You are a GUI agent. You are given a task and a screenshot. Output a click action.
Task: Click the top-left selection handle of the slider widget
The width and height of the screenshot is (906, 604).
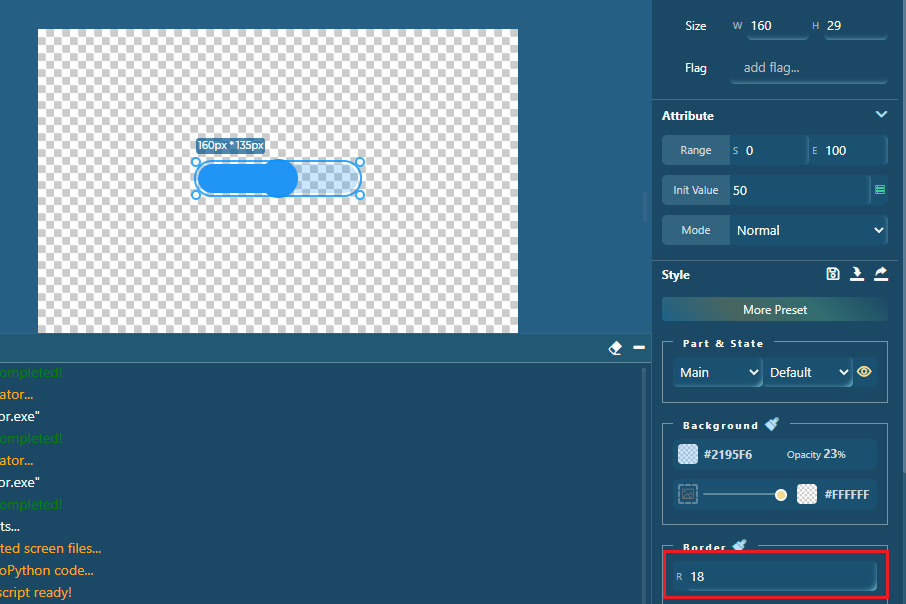(196, 162)
